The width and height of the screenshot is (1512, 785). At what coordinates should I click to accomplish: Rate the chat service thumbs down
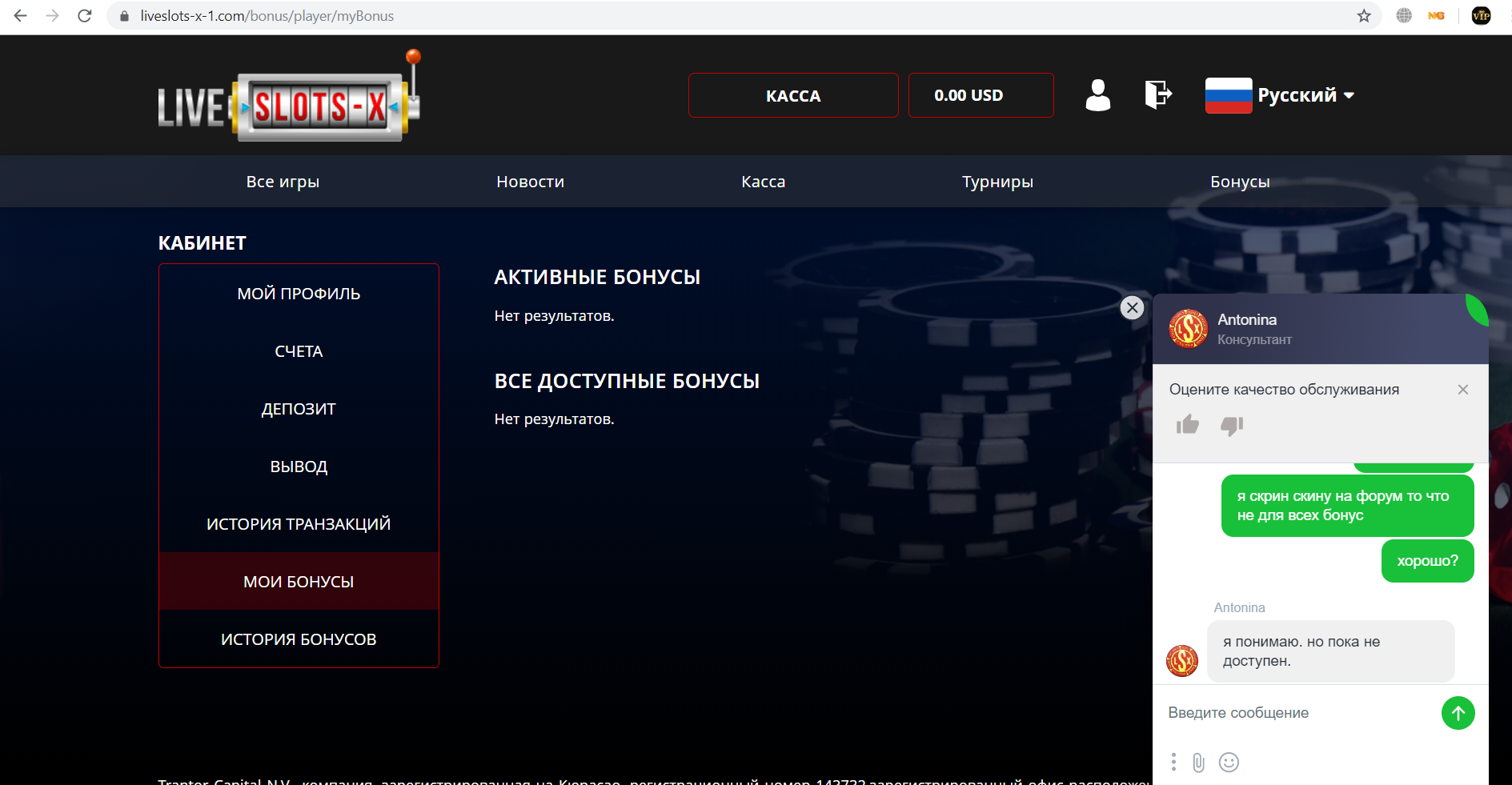[1231, 426]
